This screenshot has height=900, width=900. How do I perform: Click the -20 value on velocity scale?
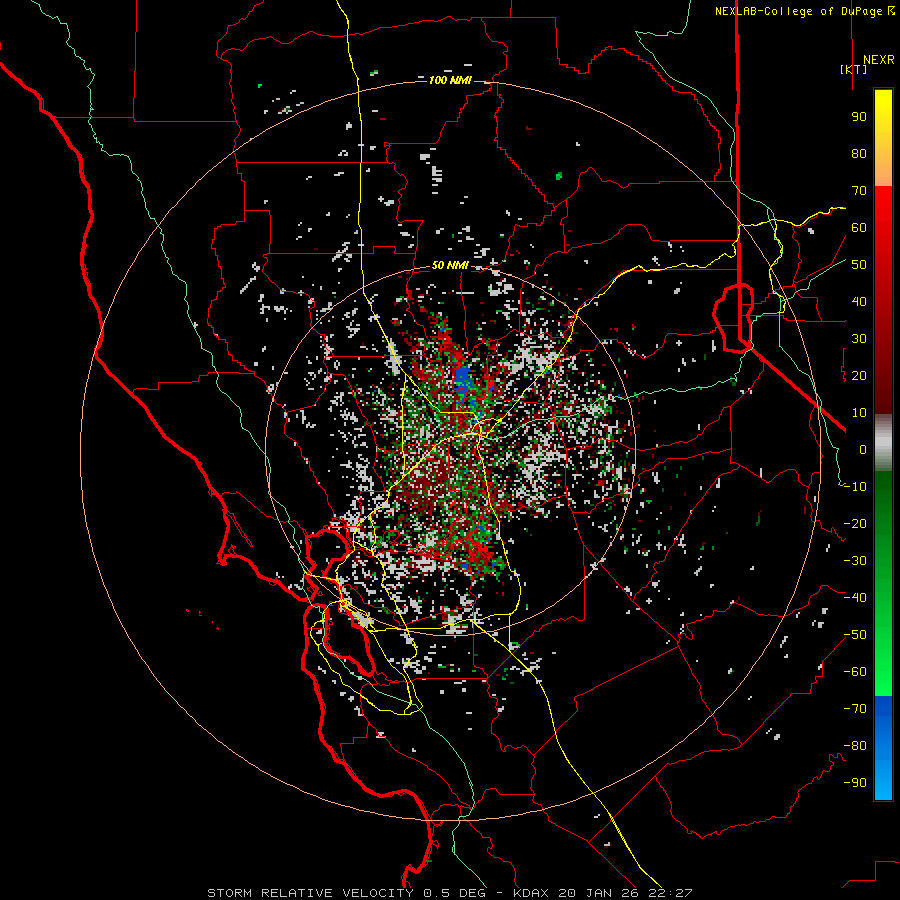(855, 524)
